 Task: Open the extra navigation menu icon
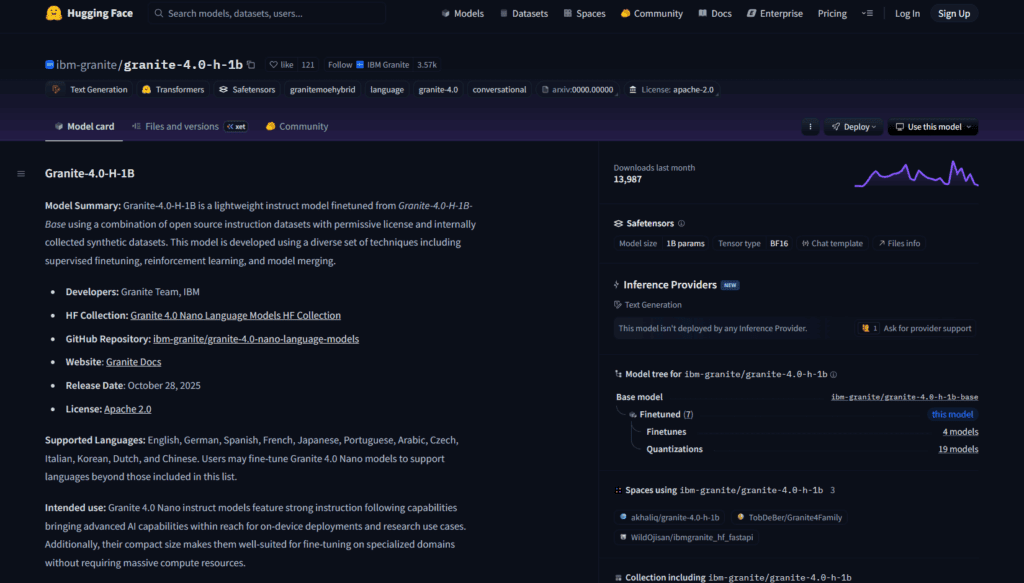pyautogui.click(x=867, y=13)
